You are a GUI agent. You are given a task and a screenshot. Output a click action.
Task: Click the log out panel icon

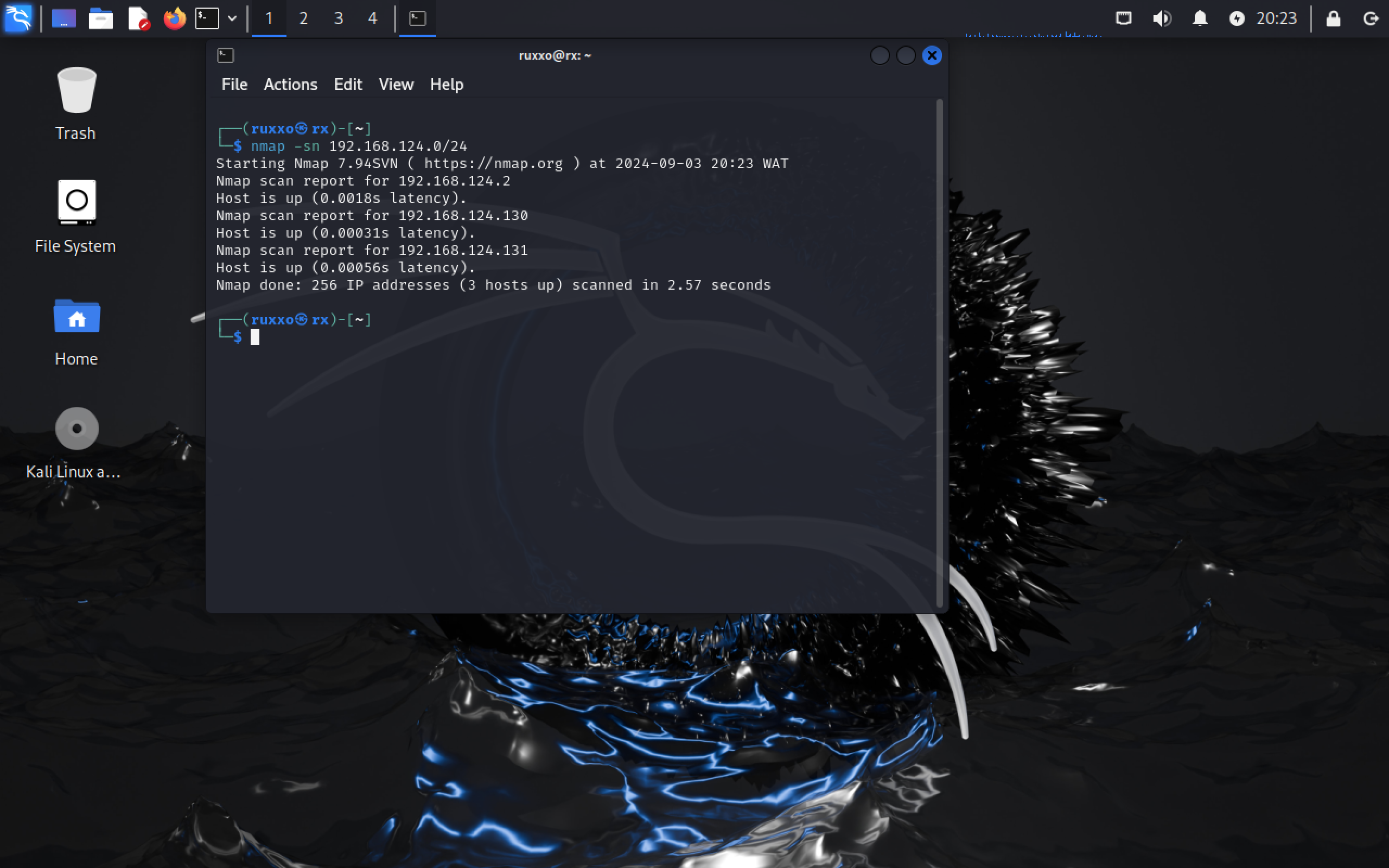(1371, 18)
